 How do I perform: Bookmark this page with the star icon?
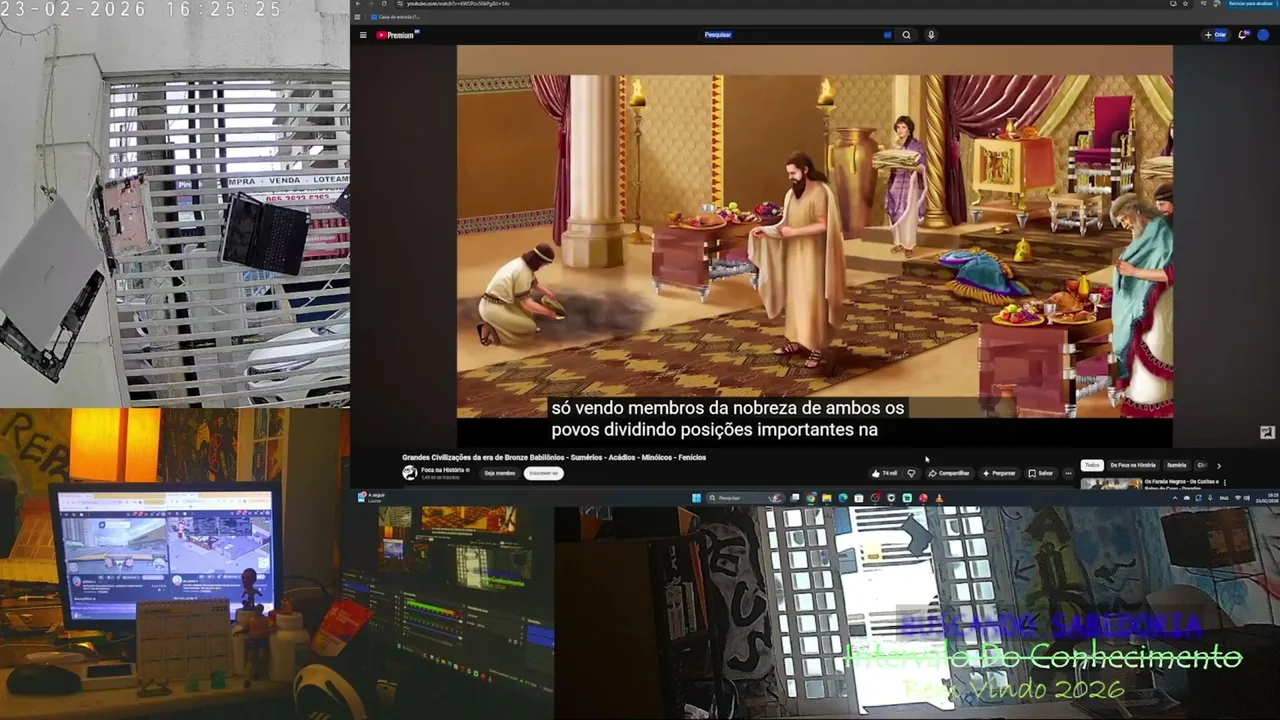1187,4
